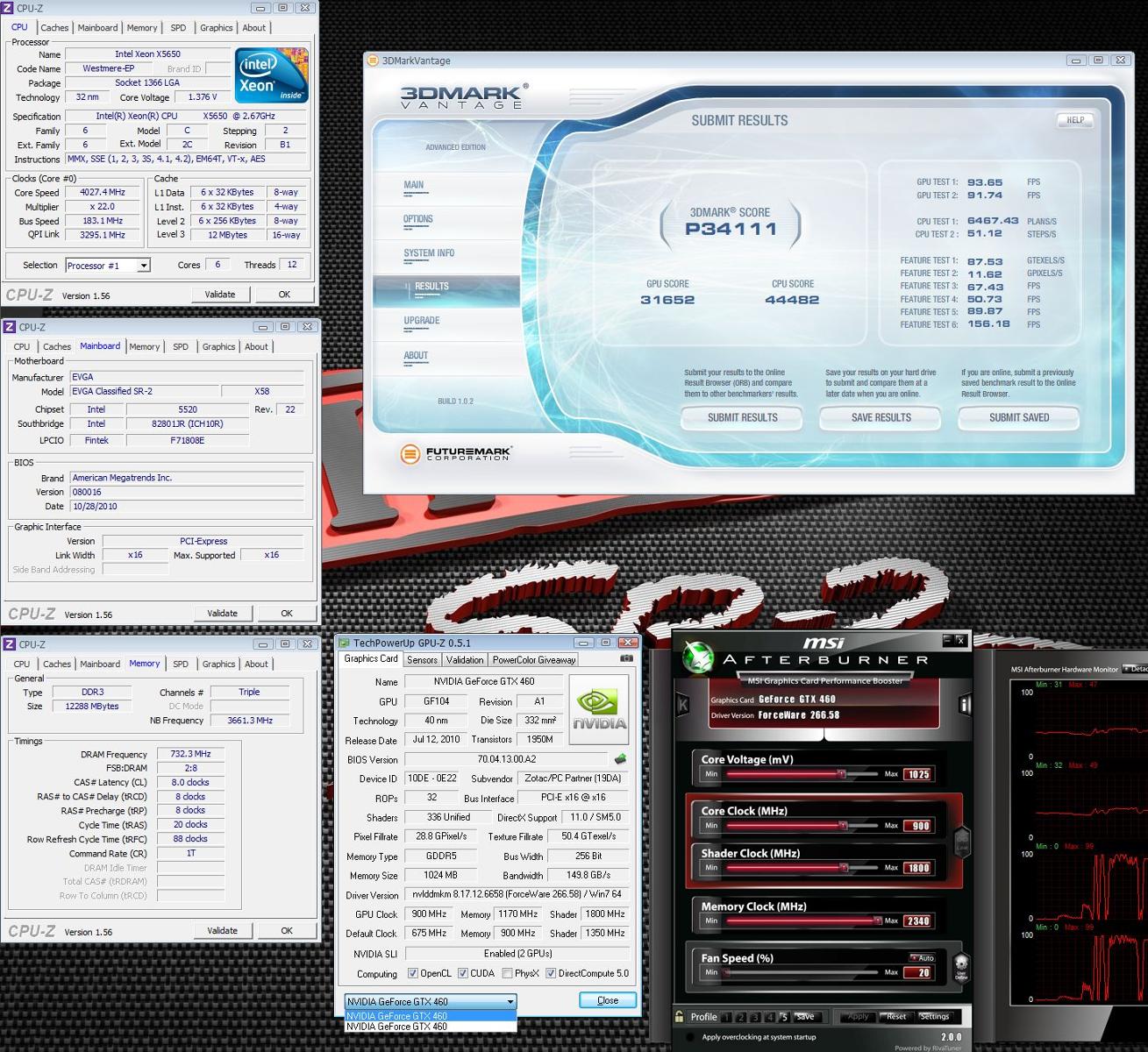Click the Core Voltage value field 1025
1148x1052 pixels.
[917, 774]
